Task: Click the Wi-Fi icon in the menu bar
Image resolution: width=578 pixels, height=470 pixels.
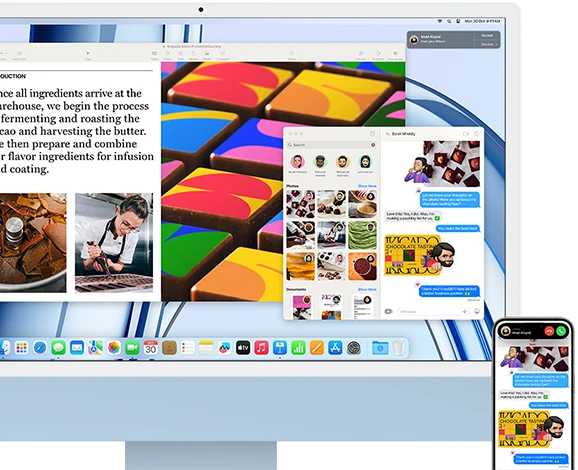Action: coord(440,21)
